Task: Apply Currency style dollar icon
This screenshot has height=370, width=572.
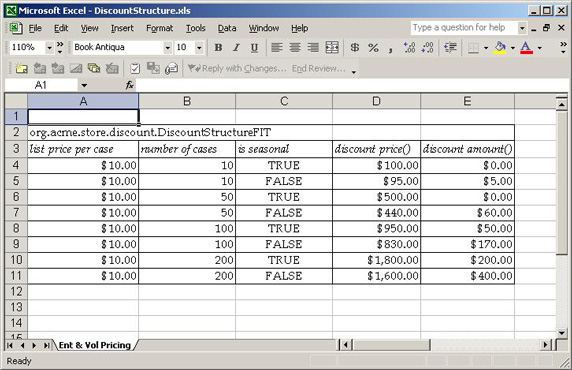Action: point(355,47)
